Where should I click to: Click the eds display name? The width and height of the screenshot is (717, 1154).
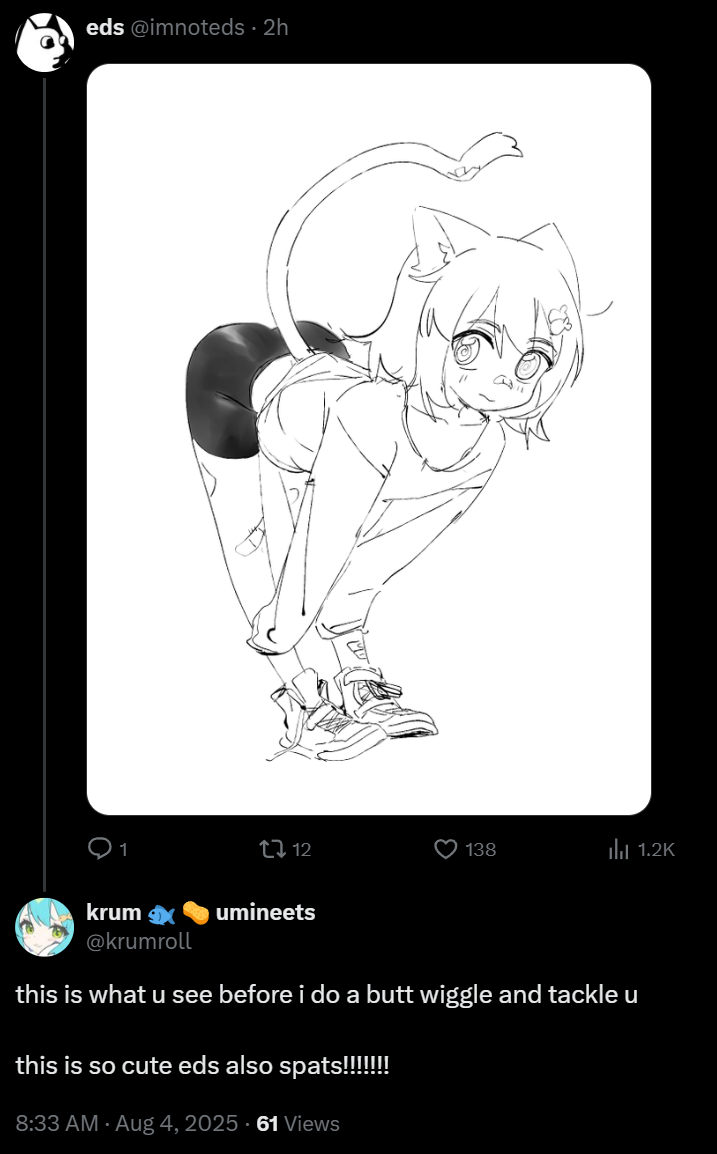click(x=105, y=27)
